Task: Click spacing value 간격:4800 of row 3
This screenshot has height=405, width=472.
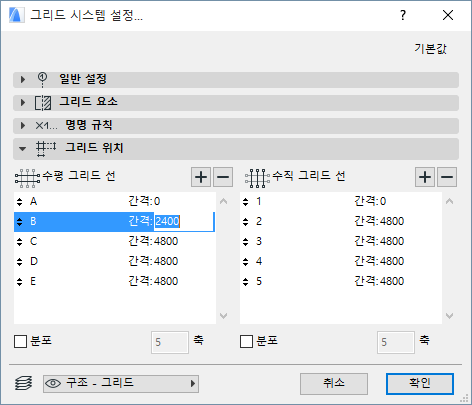Action: (379, 241)
